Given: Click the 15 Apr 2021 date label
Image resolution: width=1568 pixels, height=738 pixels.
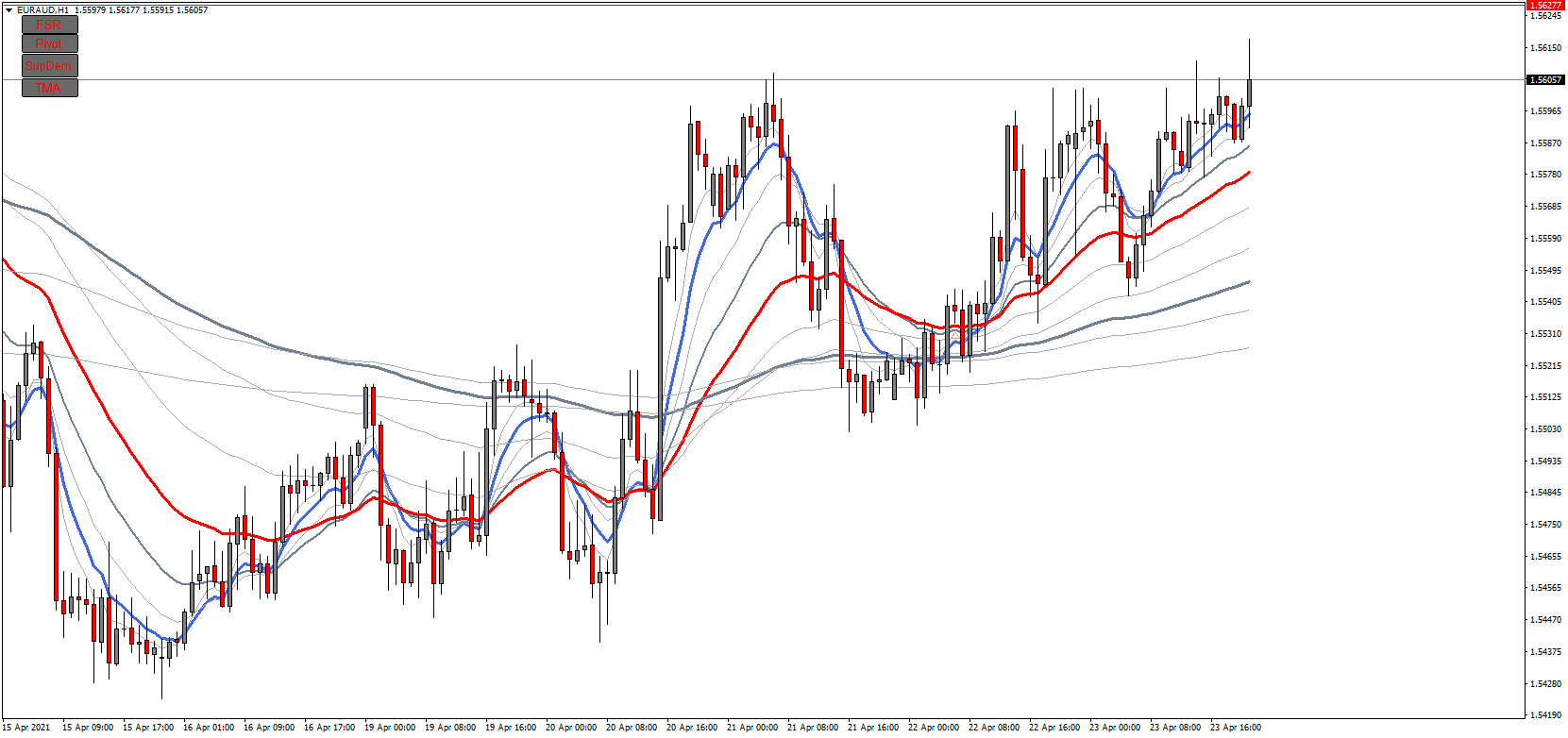Looking at the screenshot, I should point(26,728).
